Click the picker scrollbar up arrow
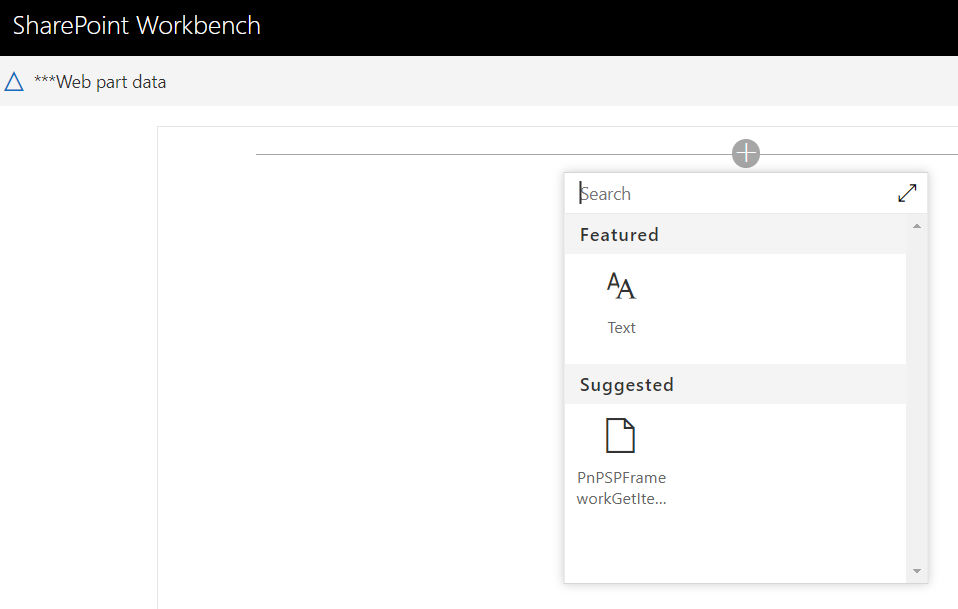Viewport: 958px width, 609px height. click(916, 226)
